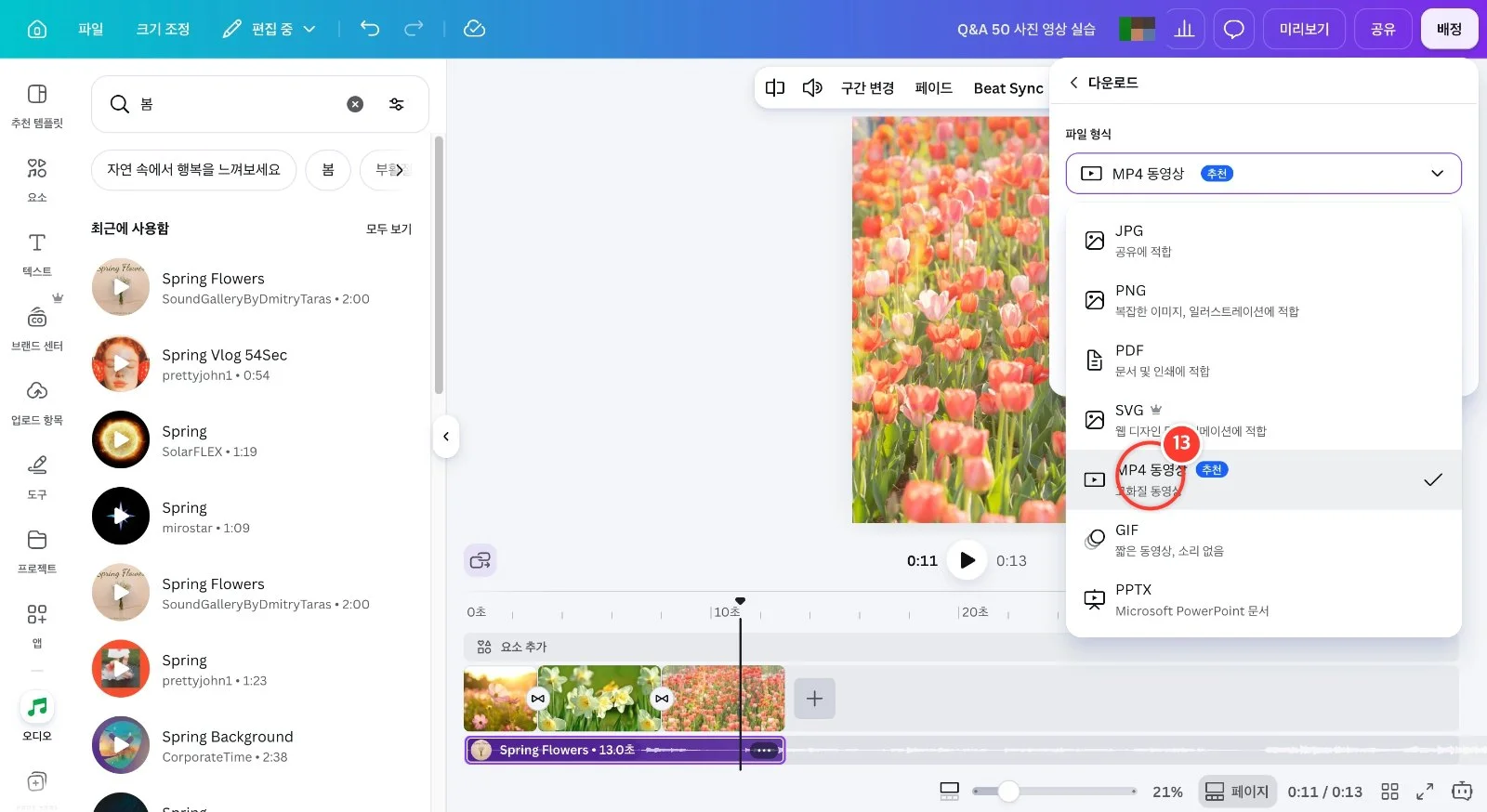The image size is (1487, 812).
Task: Go to Canva home icon
Action: pyautogui.click(x=37, y=29)
